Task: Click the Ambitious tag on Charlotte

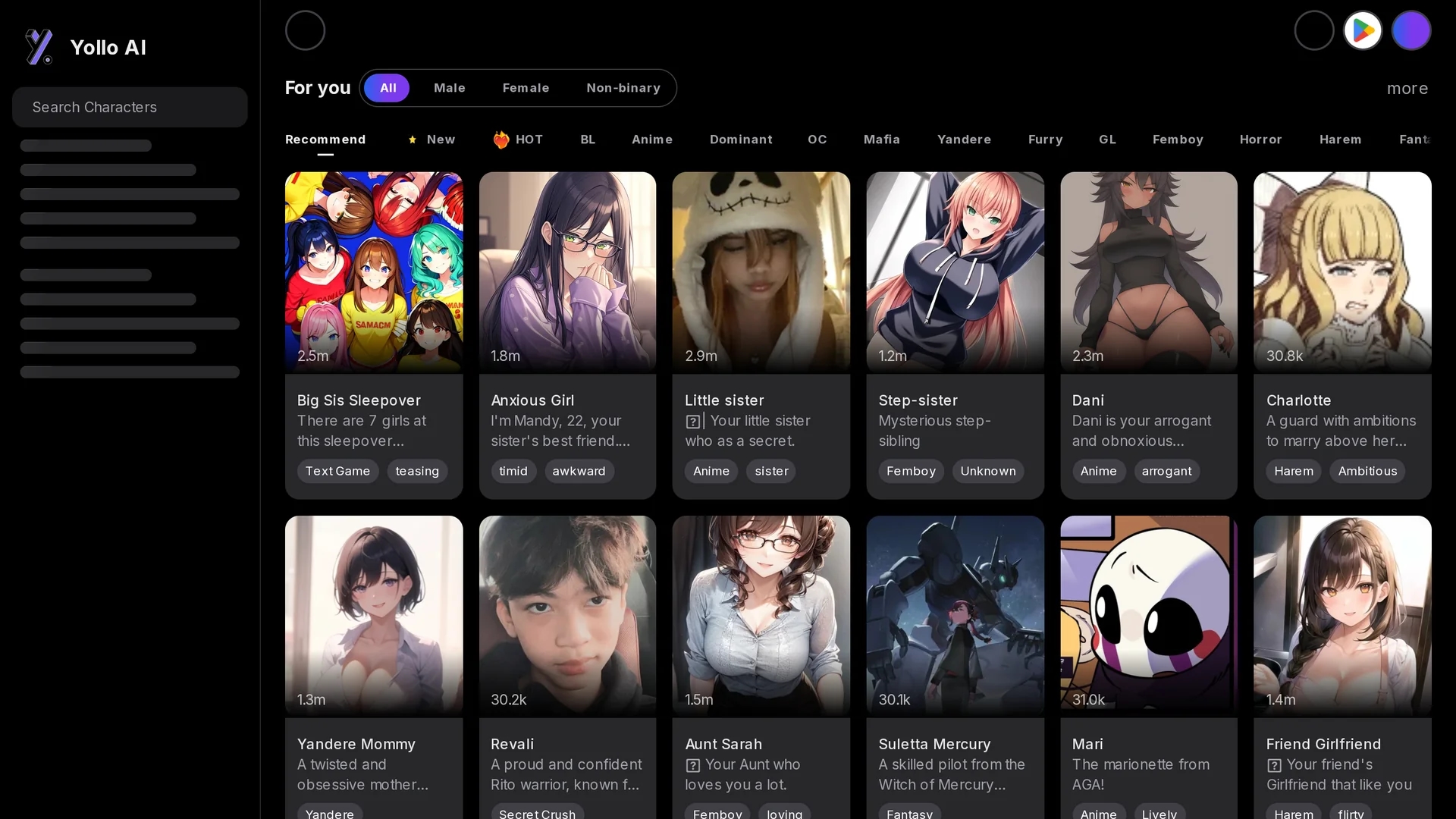Action: click(x=1367, y=471)
